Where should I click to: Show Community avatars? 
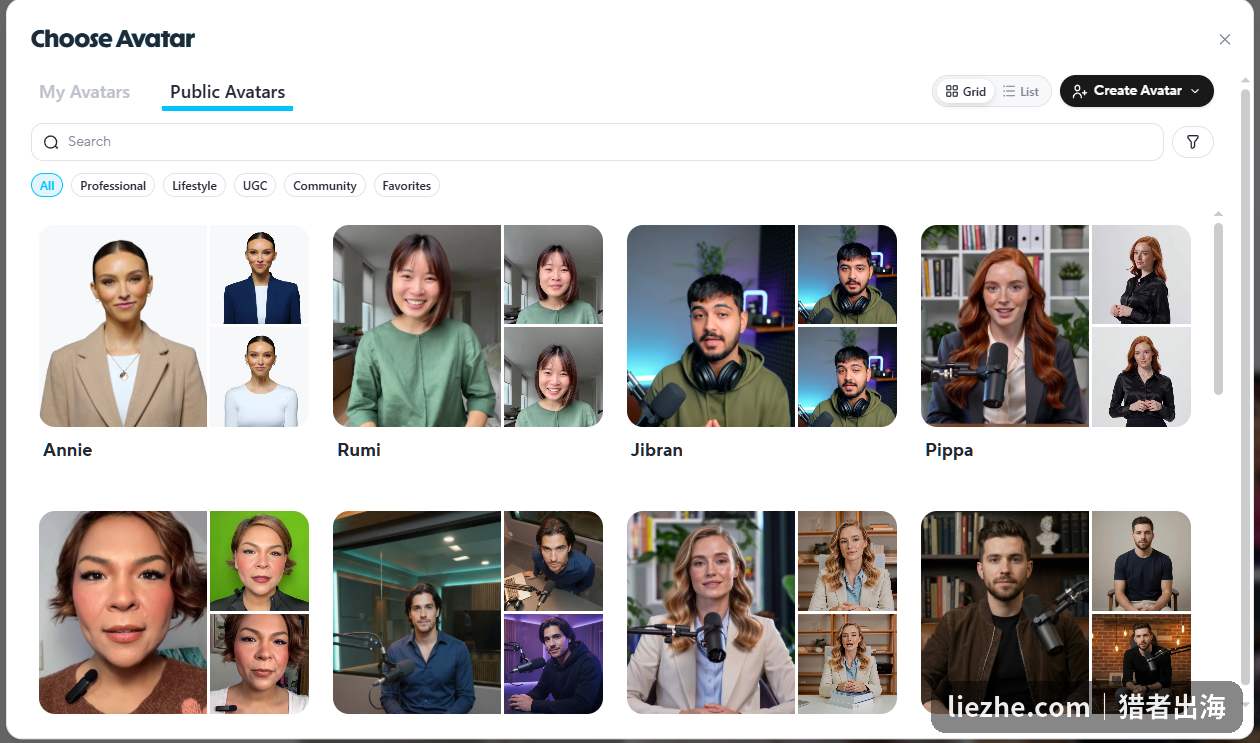pos(325,185)
